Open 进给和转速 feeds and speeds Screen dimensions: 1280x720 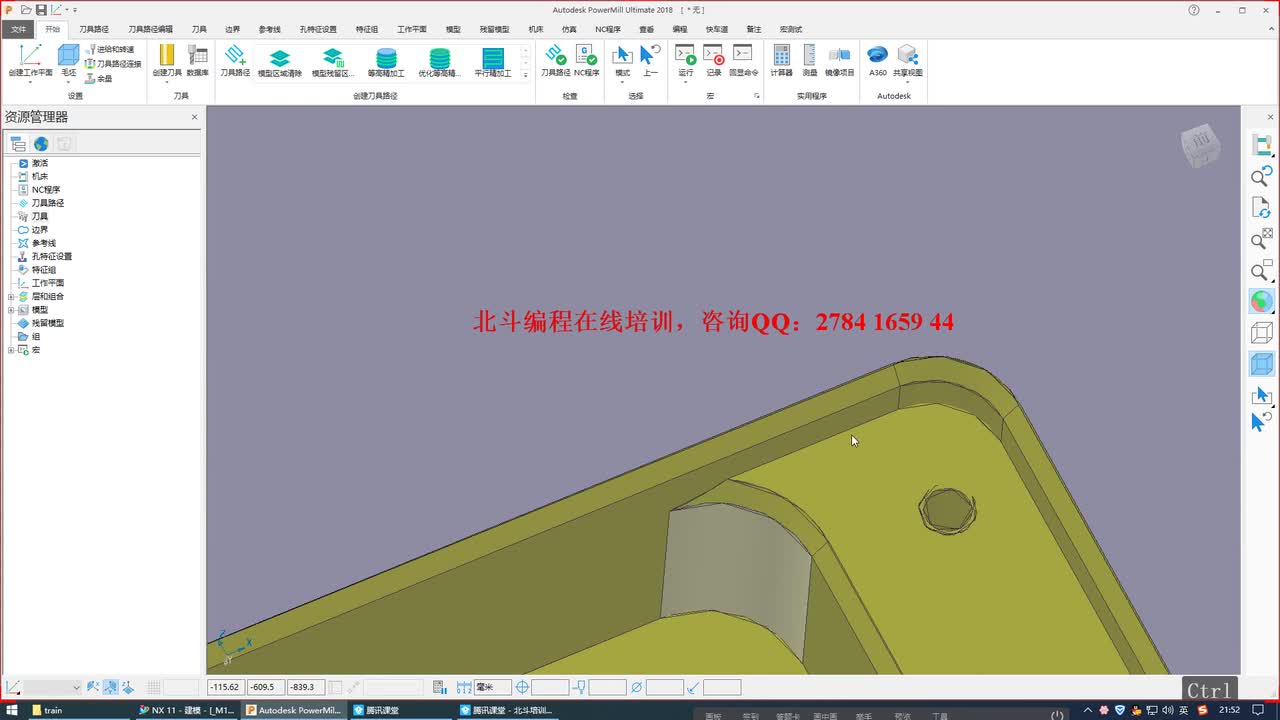[109, 49]
